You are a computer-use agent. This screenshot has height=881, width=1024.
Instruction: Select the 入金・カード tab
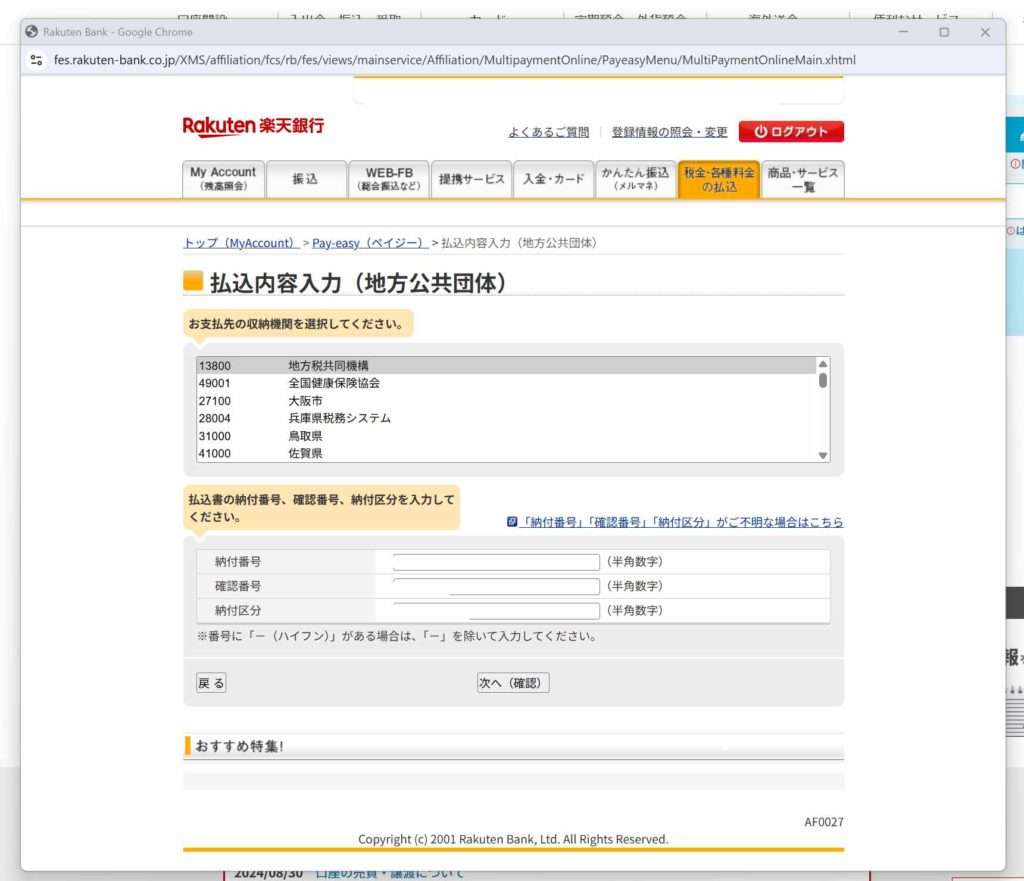553,179
